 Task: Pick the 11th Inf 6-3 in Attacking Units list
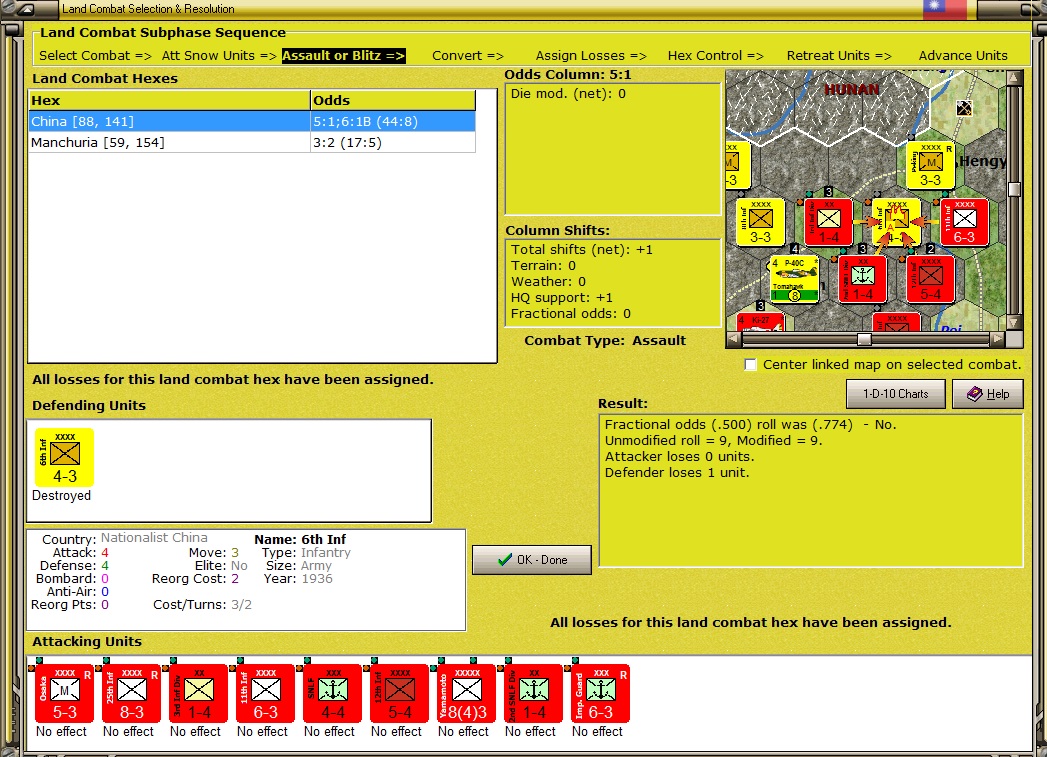(x=265, y=693)
